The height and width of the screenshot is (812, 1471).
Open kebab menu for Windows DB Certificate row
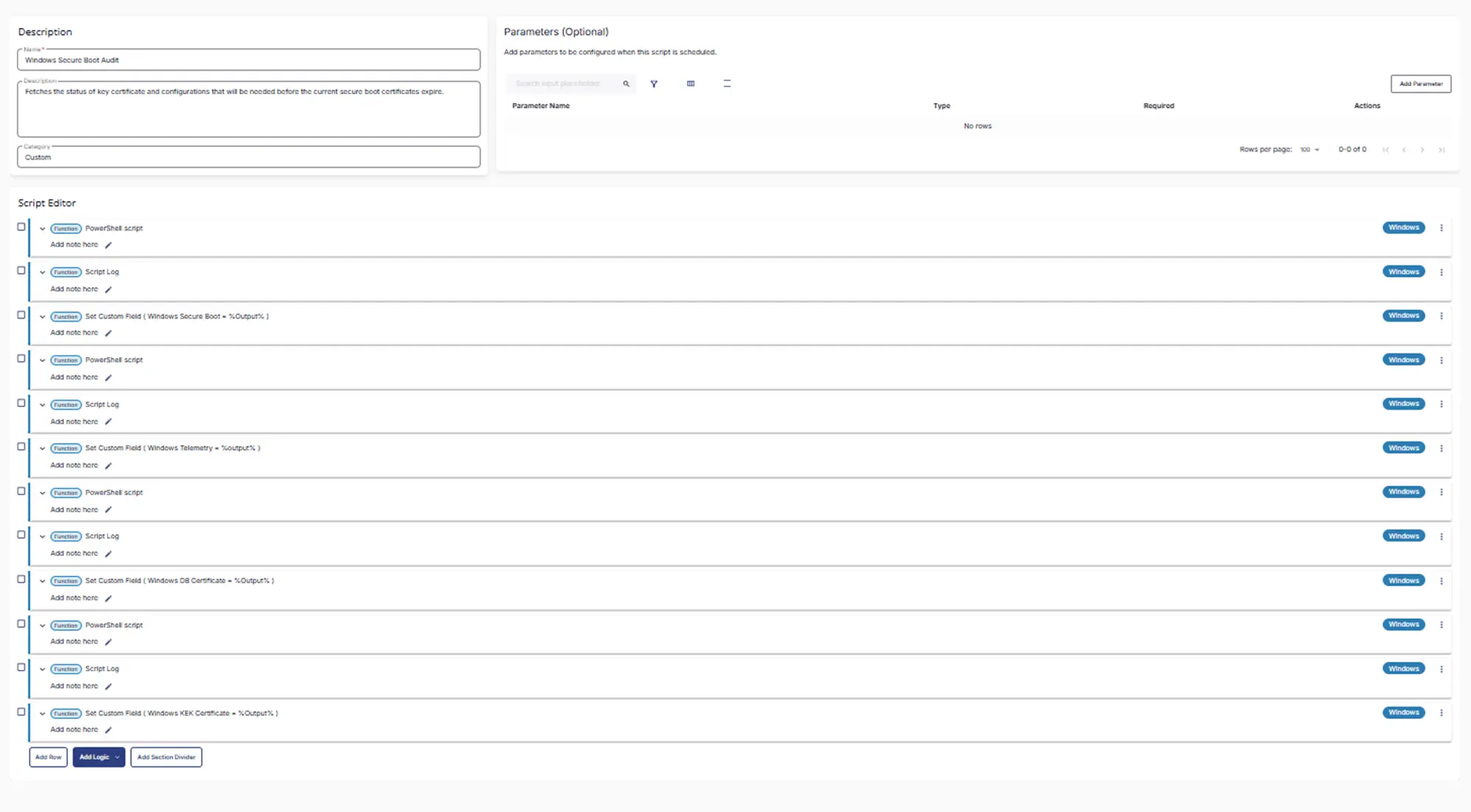coord(1441,581)
